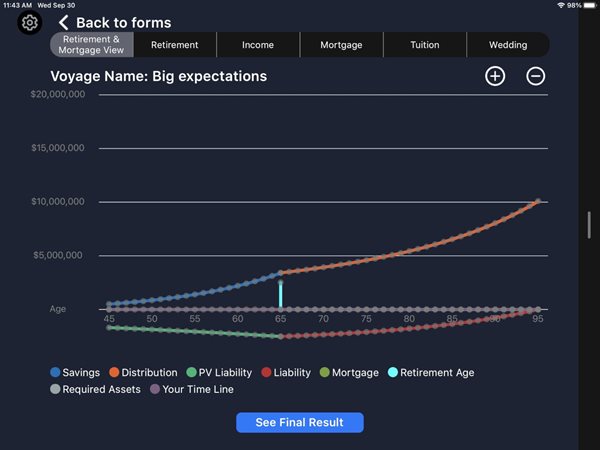Click the vertical scrollbar handle on right
This screenshot has width=600, height=450.
591,225
